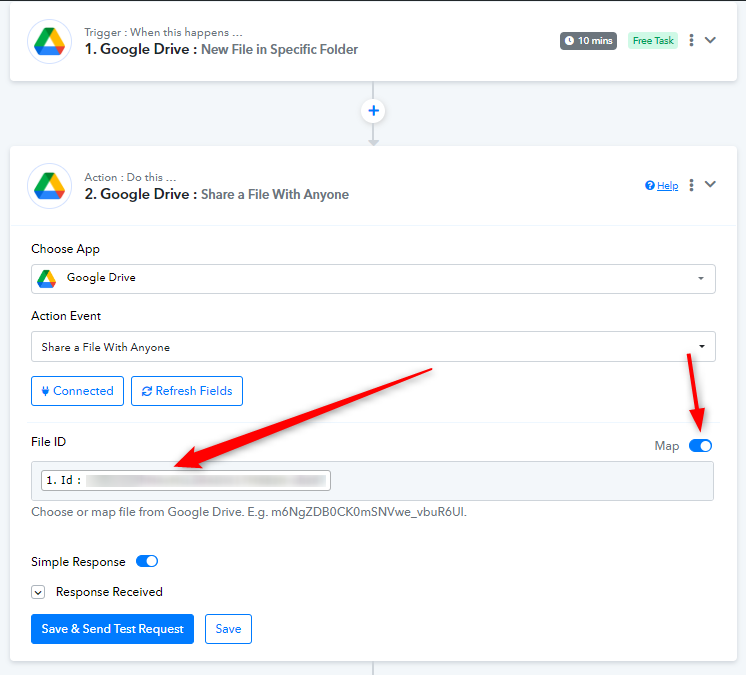Click the trigger title 'New File in Specific Folder'
Image resolution: width=746 pixels, height=675 pixels.
coord(280,49)
